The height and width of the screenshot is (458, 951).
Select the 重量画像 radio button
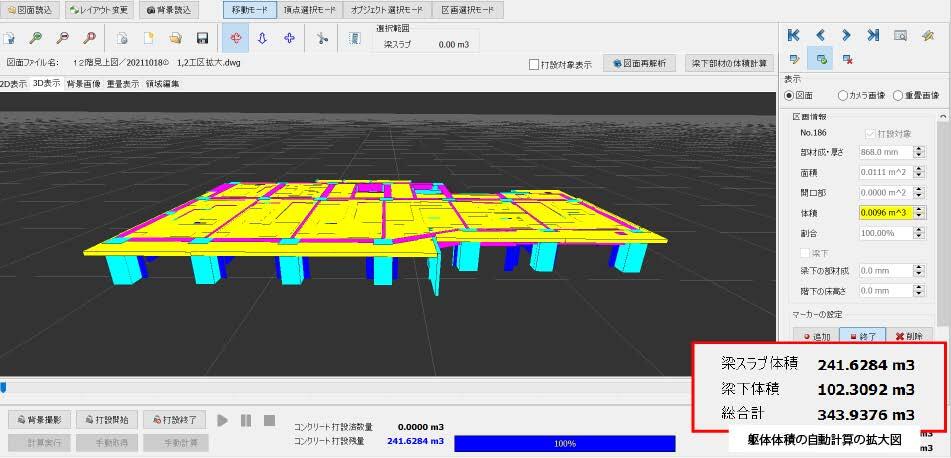(897, 95)
